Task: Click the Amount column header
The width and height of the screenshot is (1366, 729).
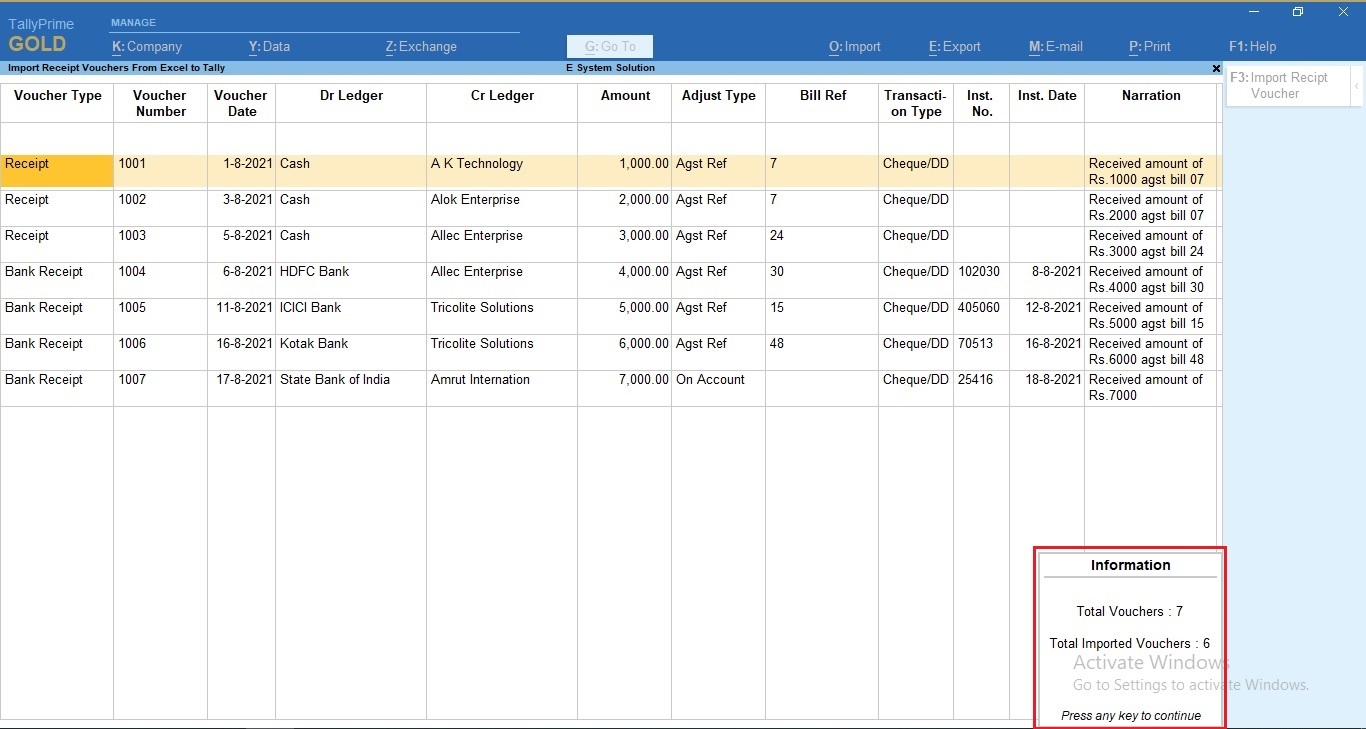Action: click(x=625, y=95)
